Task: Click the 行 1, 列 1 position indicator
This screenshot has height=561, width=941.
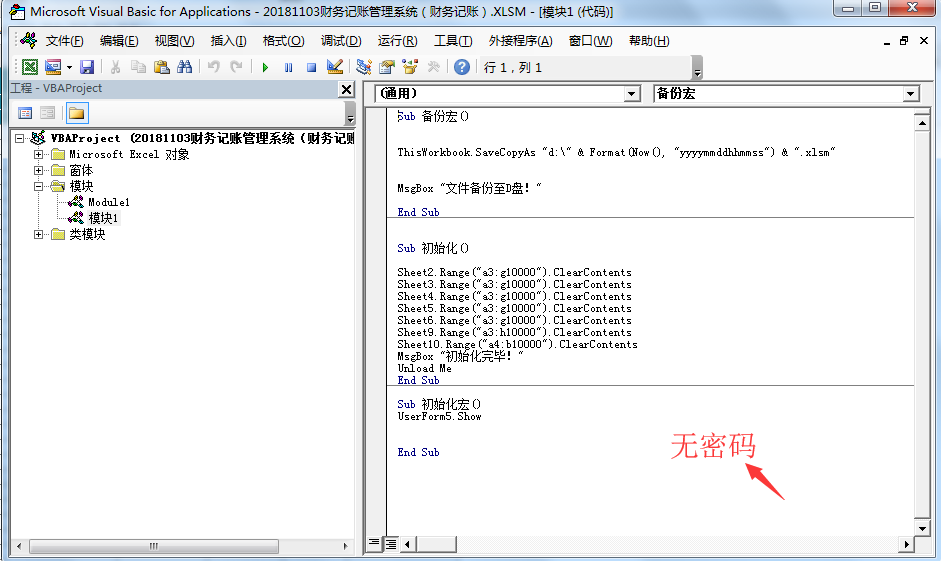Action: coord(513,67)
